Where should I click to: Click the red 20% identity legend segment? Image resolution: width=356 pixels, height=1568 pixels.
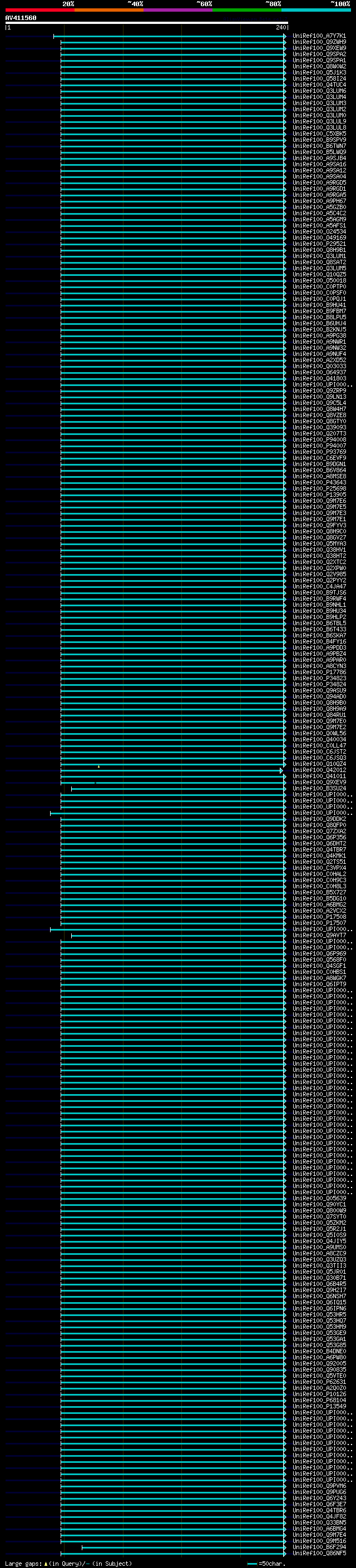[39, 10]
